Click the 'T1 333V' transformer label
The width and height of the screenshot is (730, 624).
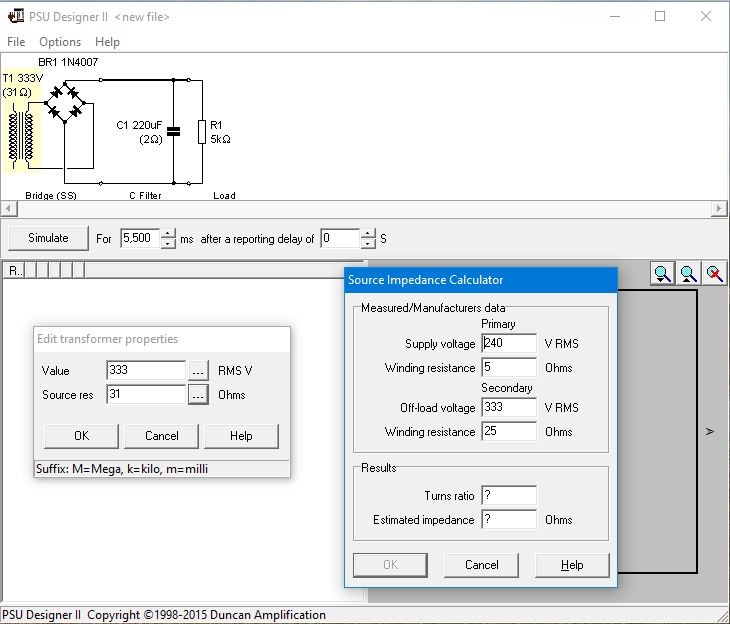pos(23,78)
